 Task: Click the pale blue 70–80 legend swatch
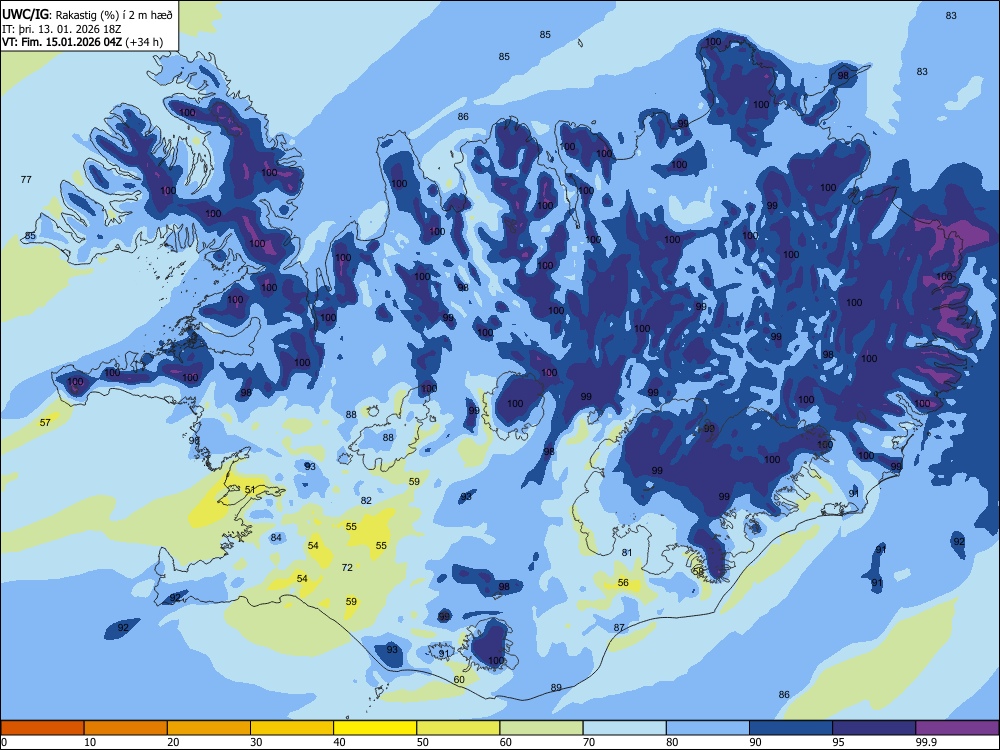(624, 728)
